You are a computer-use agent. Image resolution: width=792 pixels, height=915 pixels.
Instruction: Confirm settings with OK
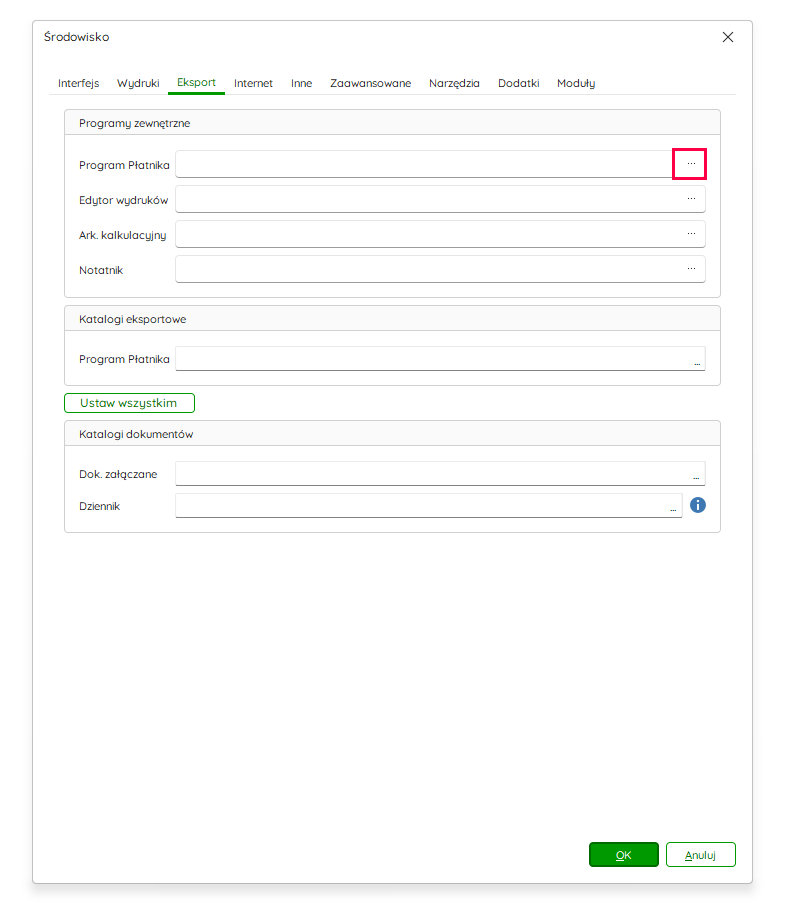[x=623, y=855]
